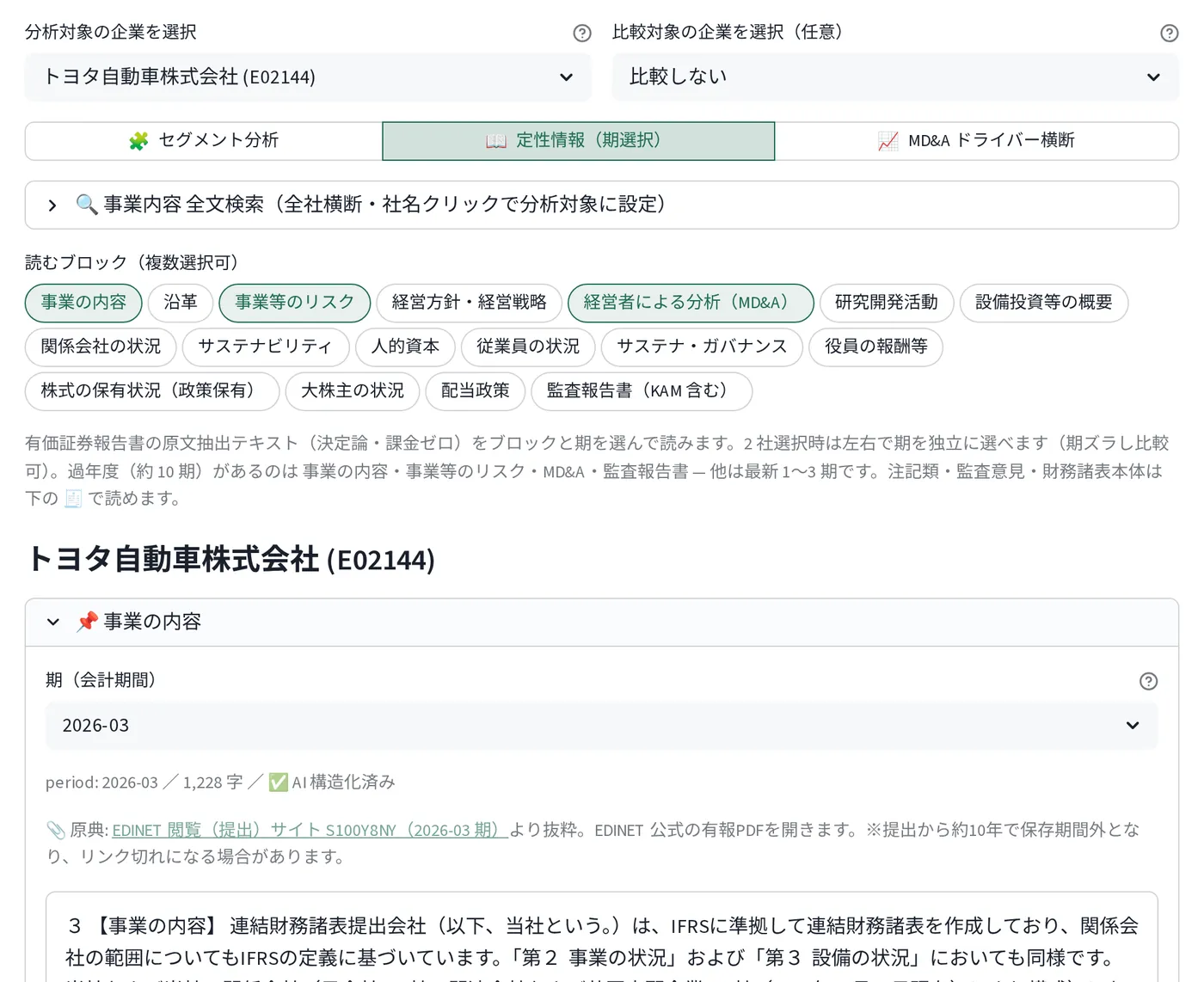
Task: Click help icon beside 比較対象の企業を選択
Action: click(1170, 33)
